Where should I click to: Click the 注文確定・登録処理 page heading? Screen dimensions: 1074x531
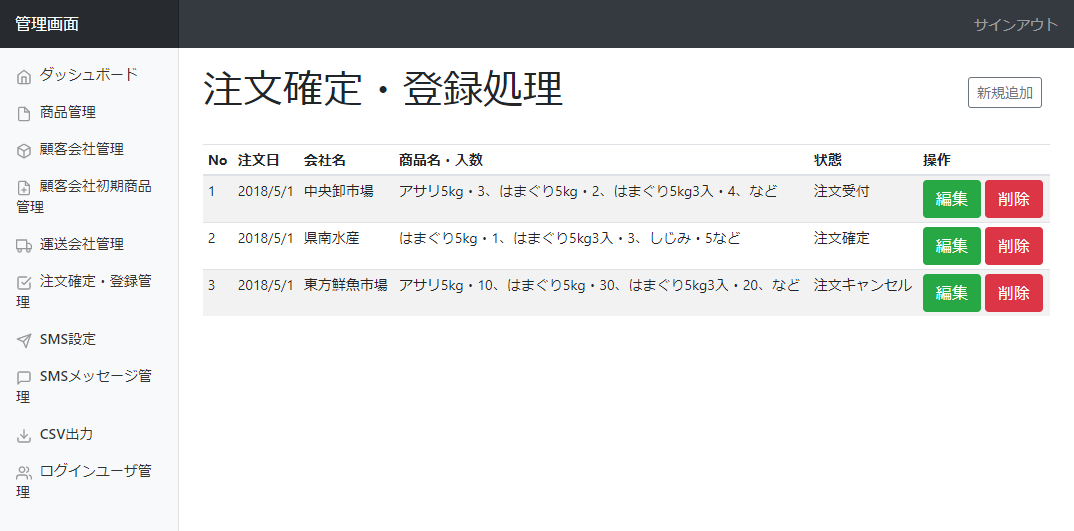click(x=383, y=89)
